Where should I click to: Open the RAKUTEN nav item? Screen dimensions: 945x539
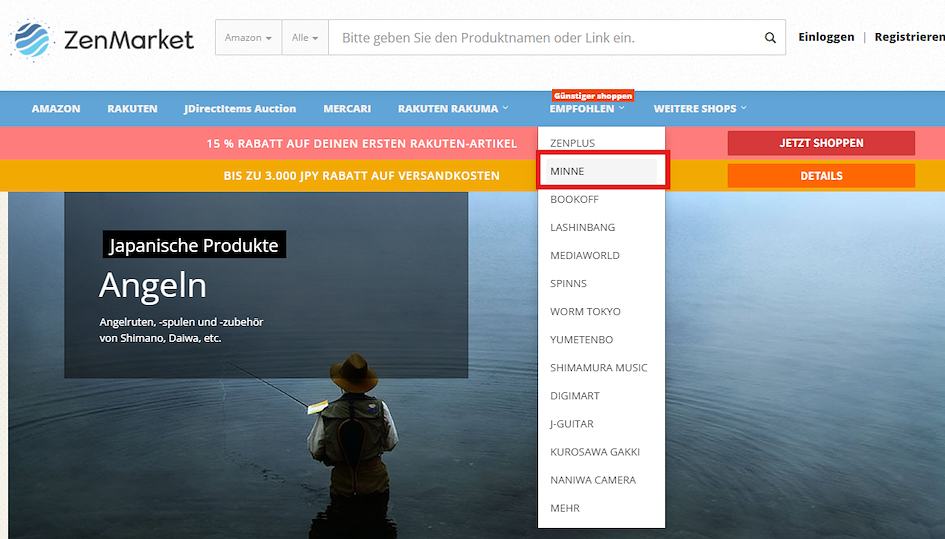132,109
